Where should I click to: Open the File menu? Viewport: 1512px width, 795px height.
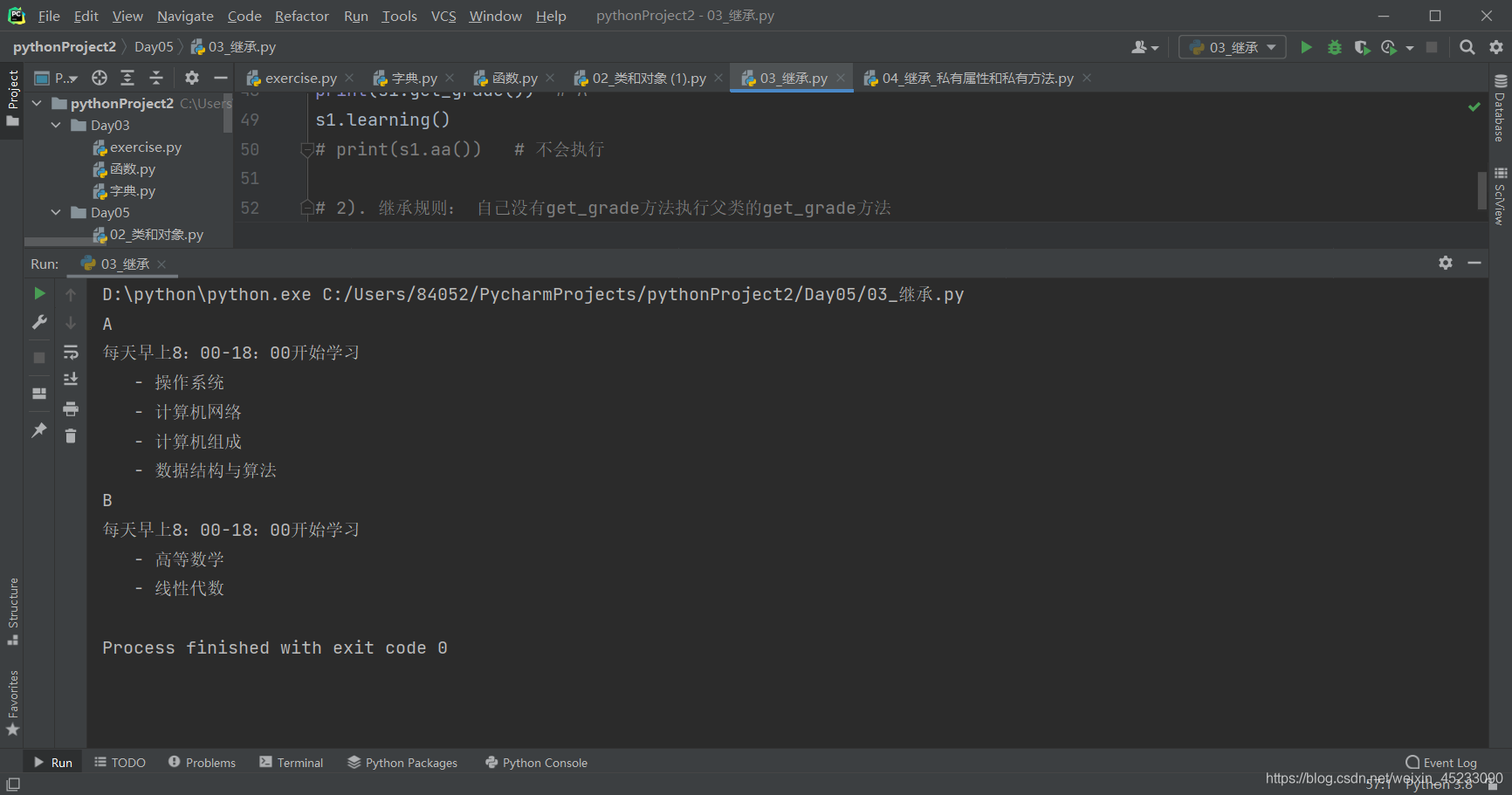pos(49,16)
